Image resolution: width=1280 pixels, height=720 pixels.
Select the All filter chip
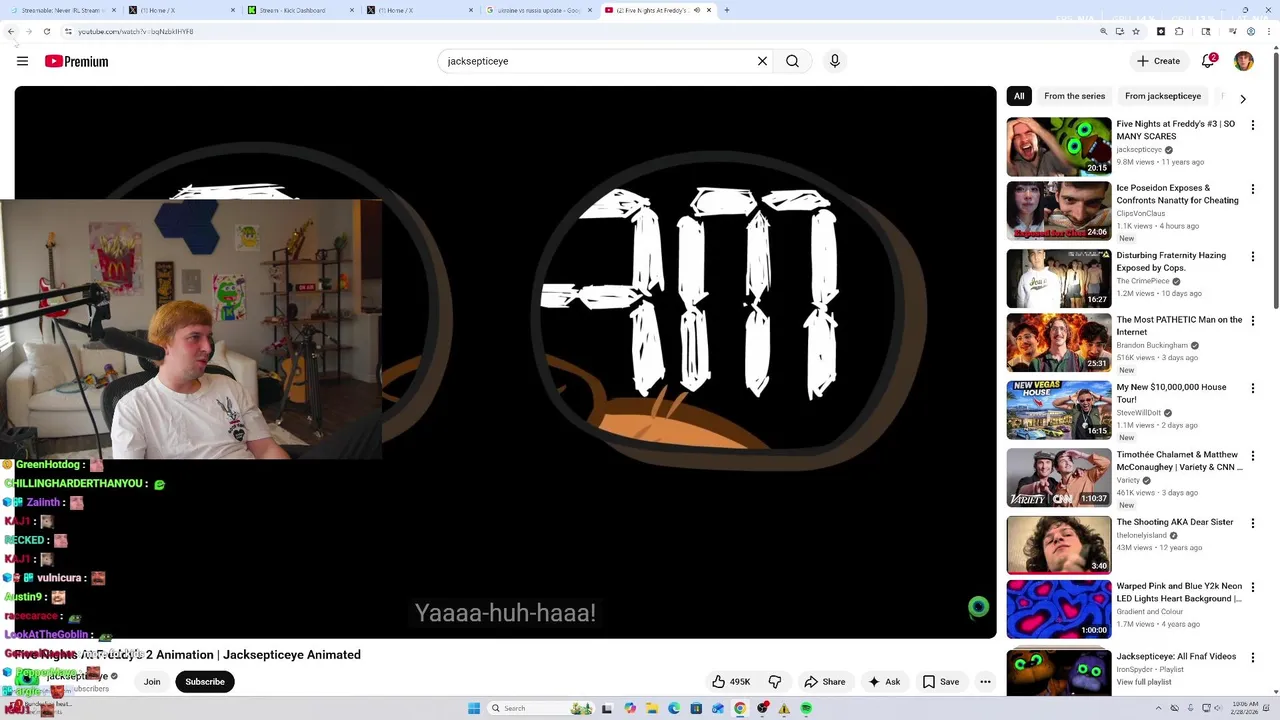coord(1019,96)
